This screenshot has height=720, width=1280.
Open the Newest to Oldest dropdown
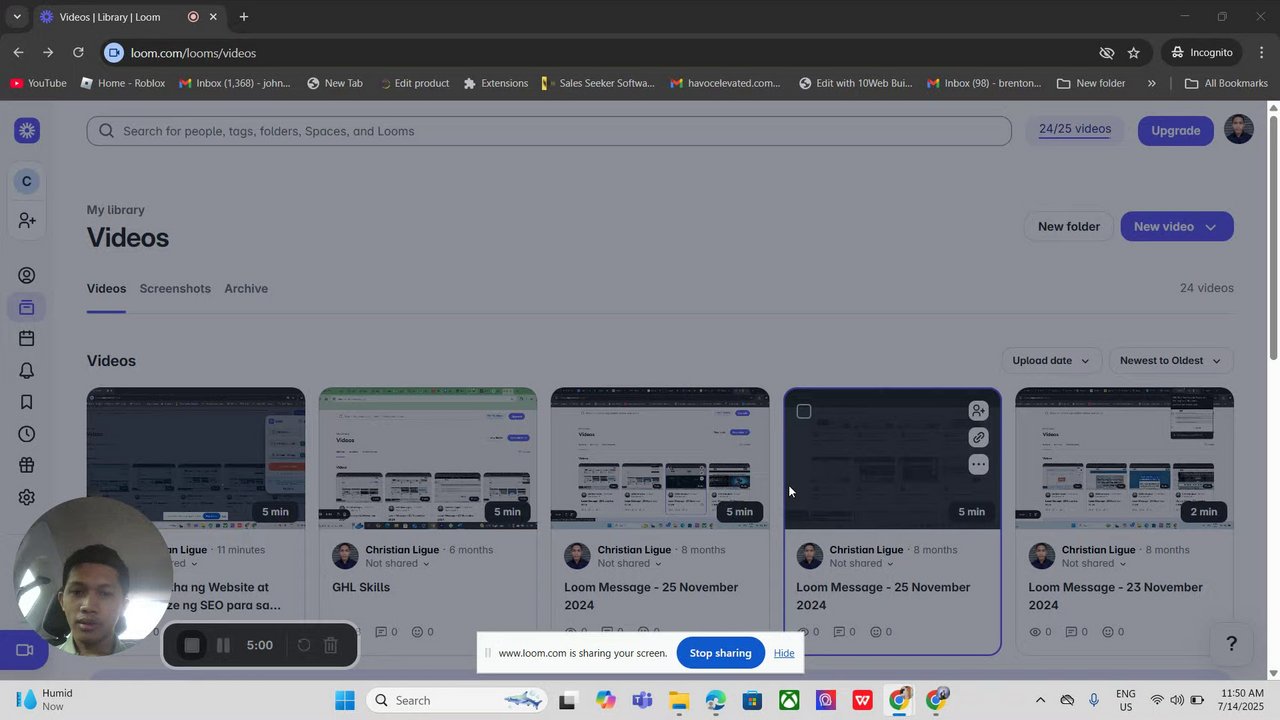(x=1171, y=361)
